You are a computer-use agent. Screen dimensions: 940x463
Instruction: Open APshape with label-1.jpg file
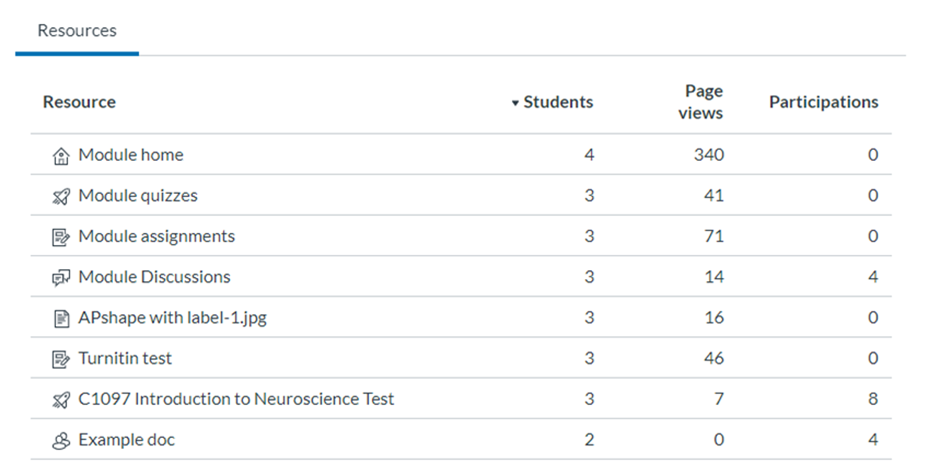(172, 317)
